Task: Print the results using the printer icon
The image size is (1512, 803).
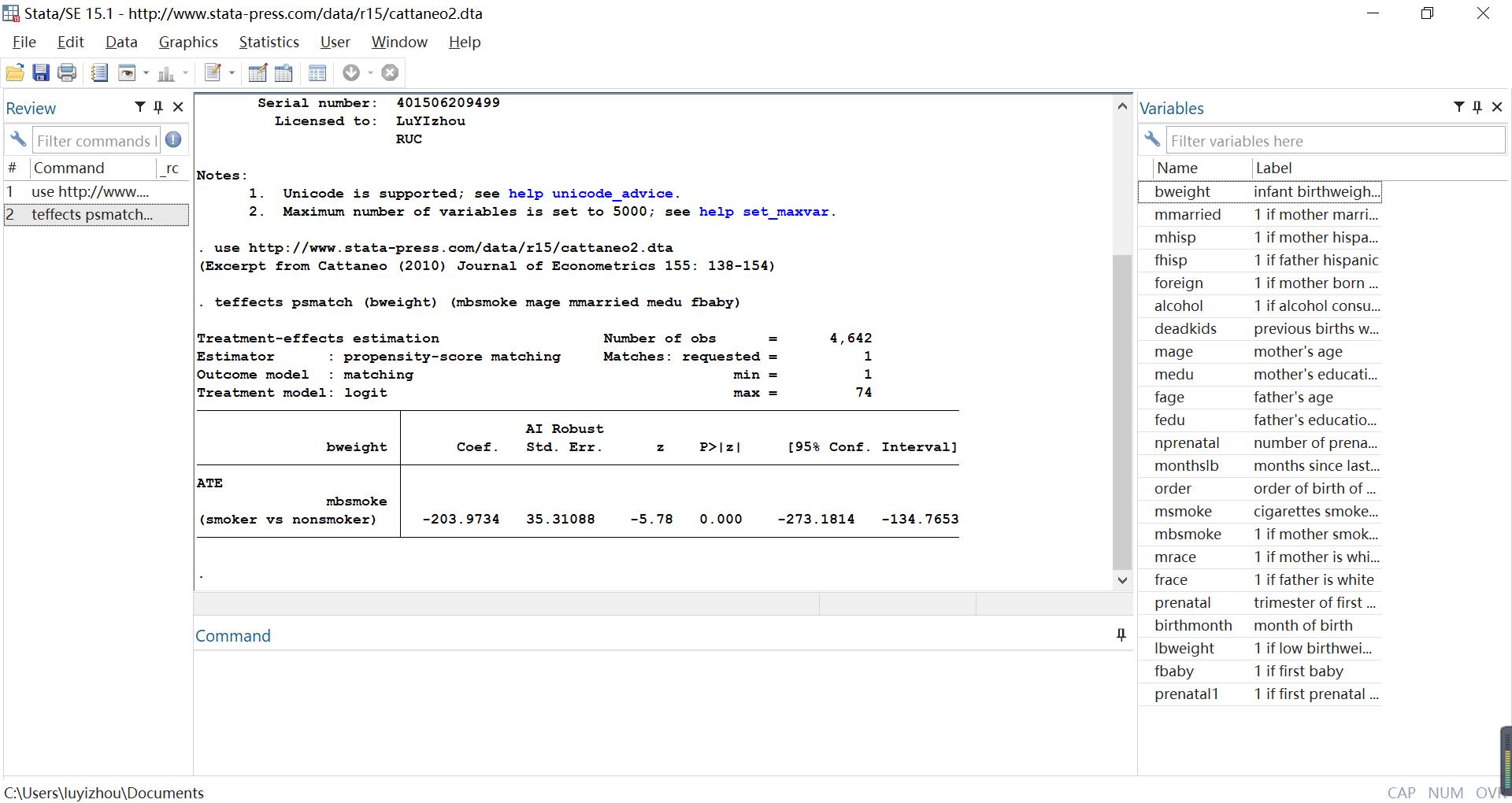Action: coord(67,73)
